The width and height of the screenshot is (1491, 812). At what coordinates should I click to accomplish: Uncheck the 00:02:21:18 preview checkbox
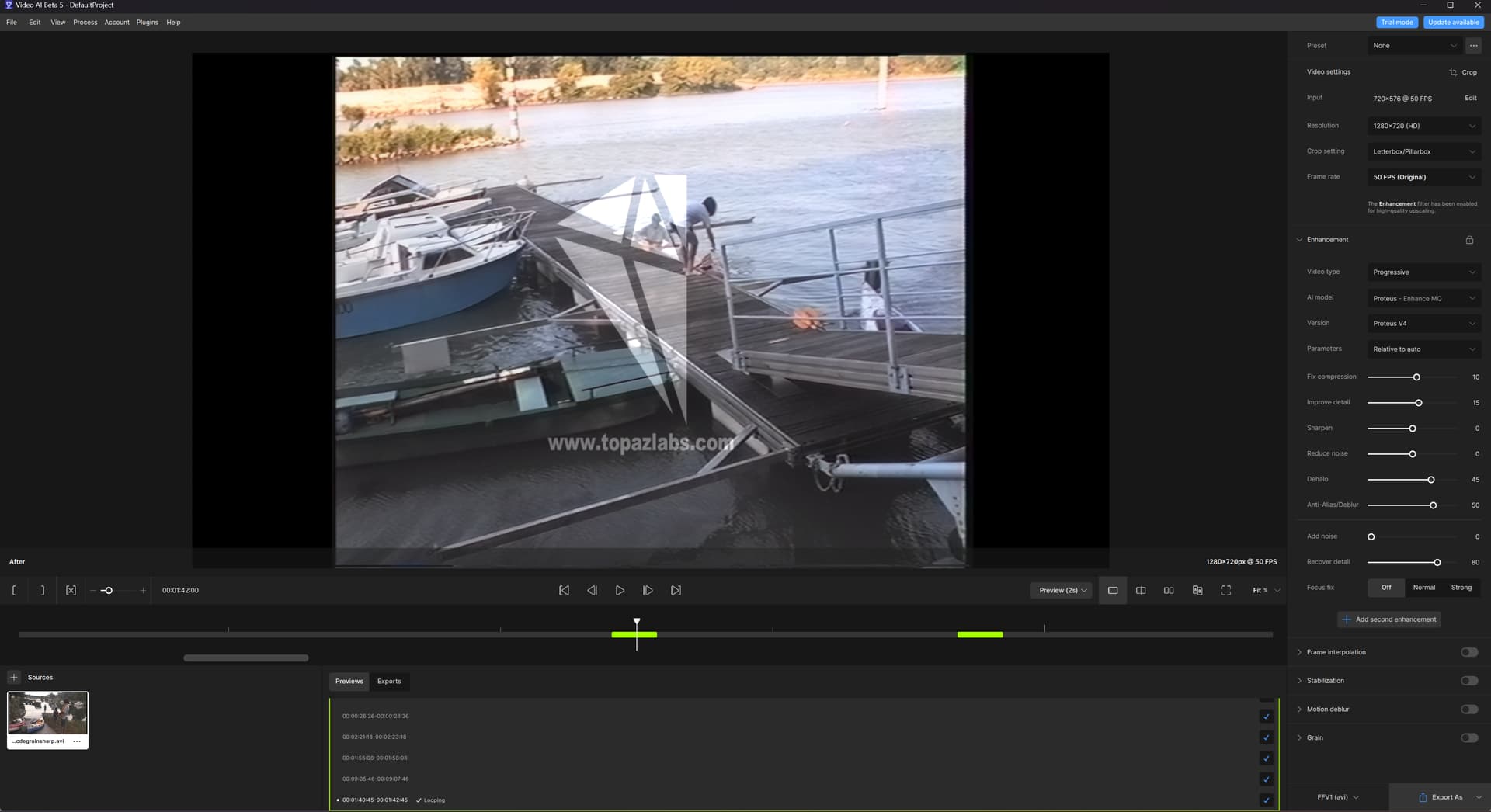point(1267,737)
